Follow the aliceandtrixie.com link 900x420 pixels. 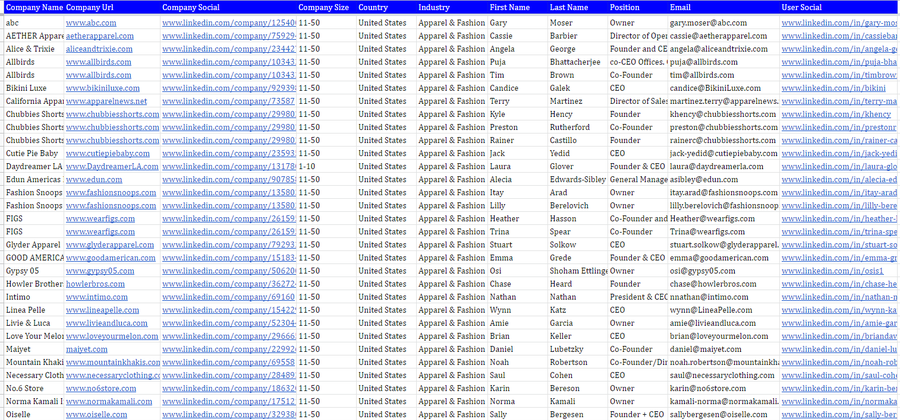[x=99, y=49]
